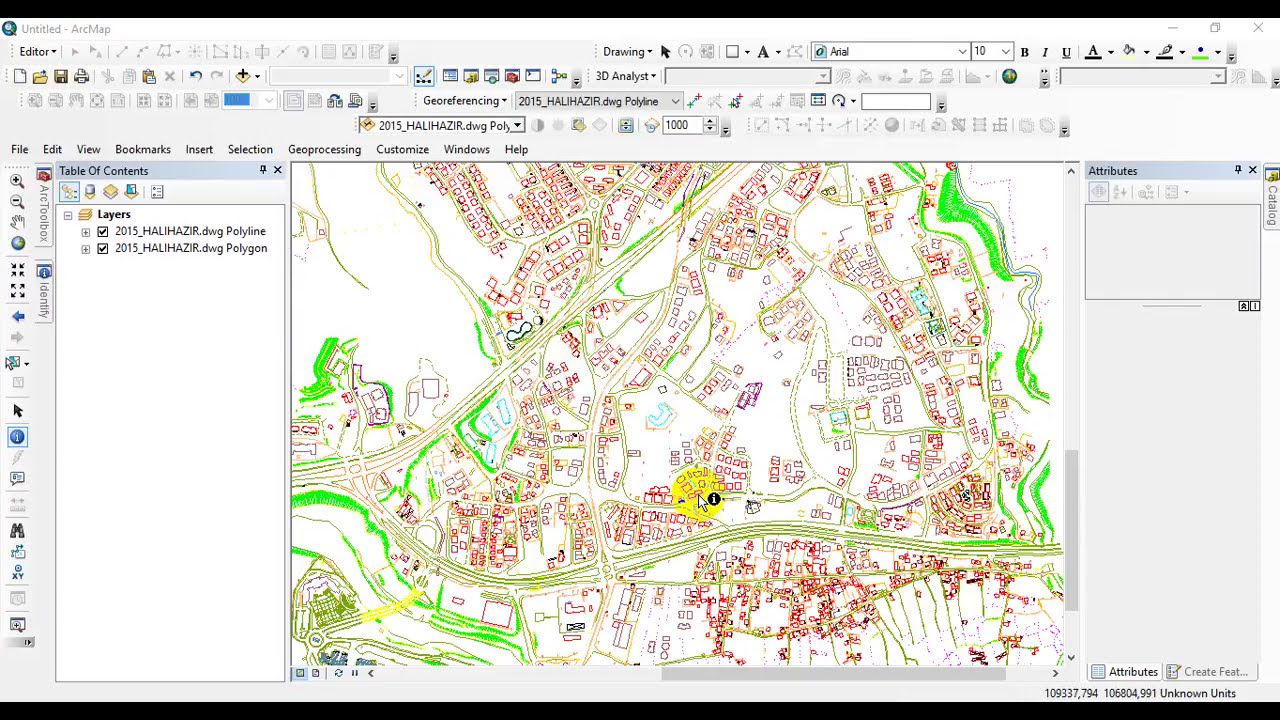Image resolution: width=1280 pixels, height=720 pixels.
Task: Add georeferencing control points tool
Action: click(x=695, y=101)
